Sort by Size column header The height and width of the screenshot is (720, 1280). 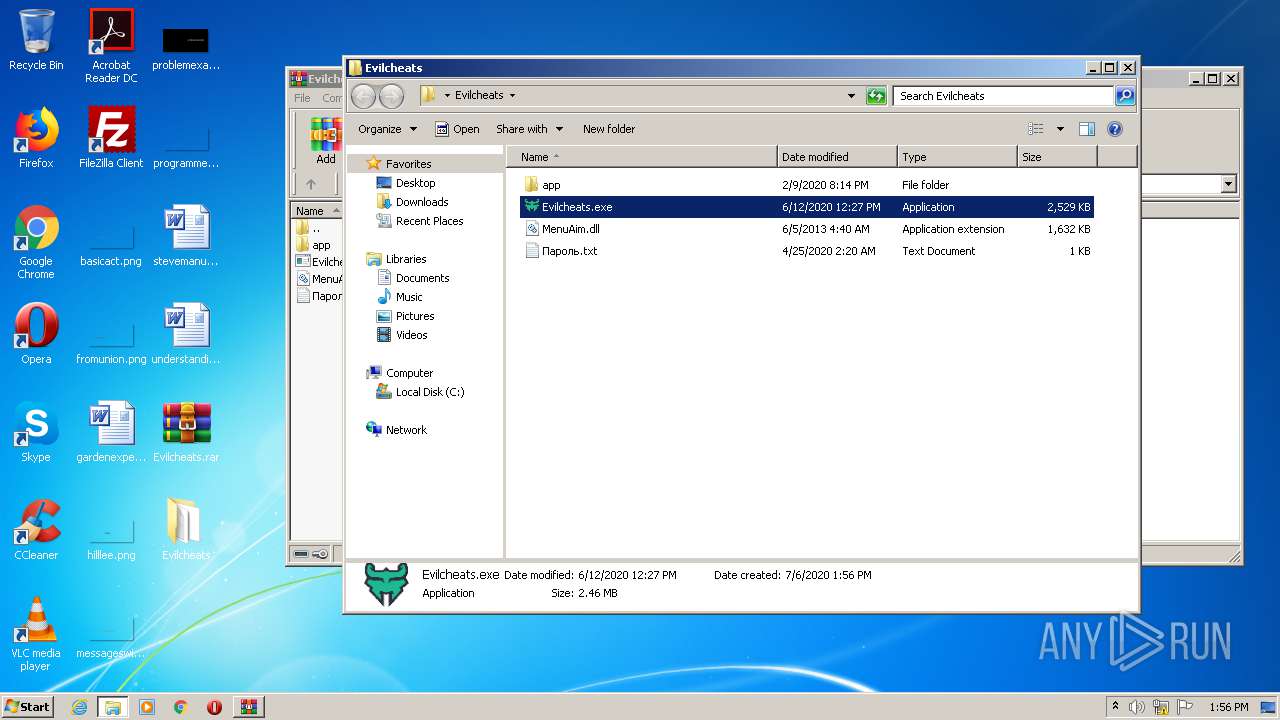1057,157
